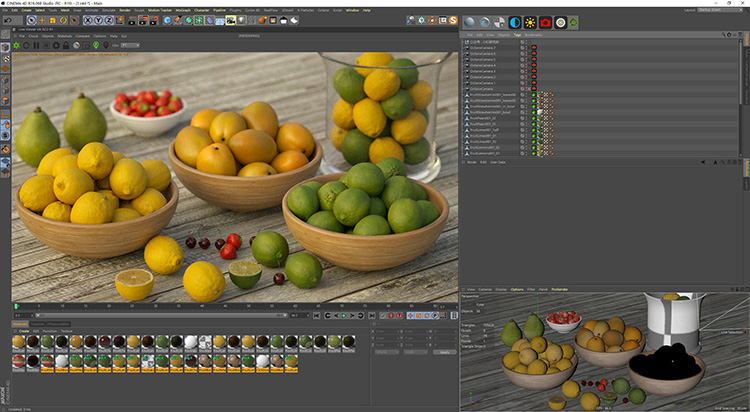This screenshot has width=750, height=412.
Task: Open Create menu in Material Manager
Action: [23, 331]
